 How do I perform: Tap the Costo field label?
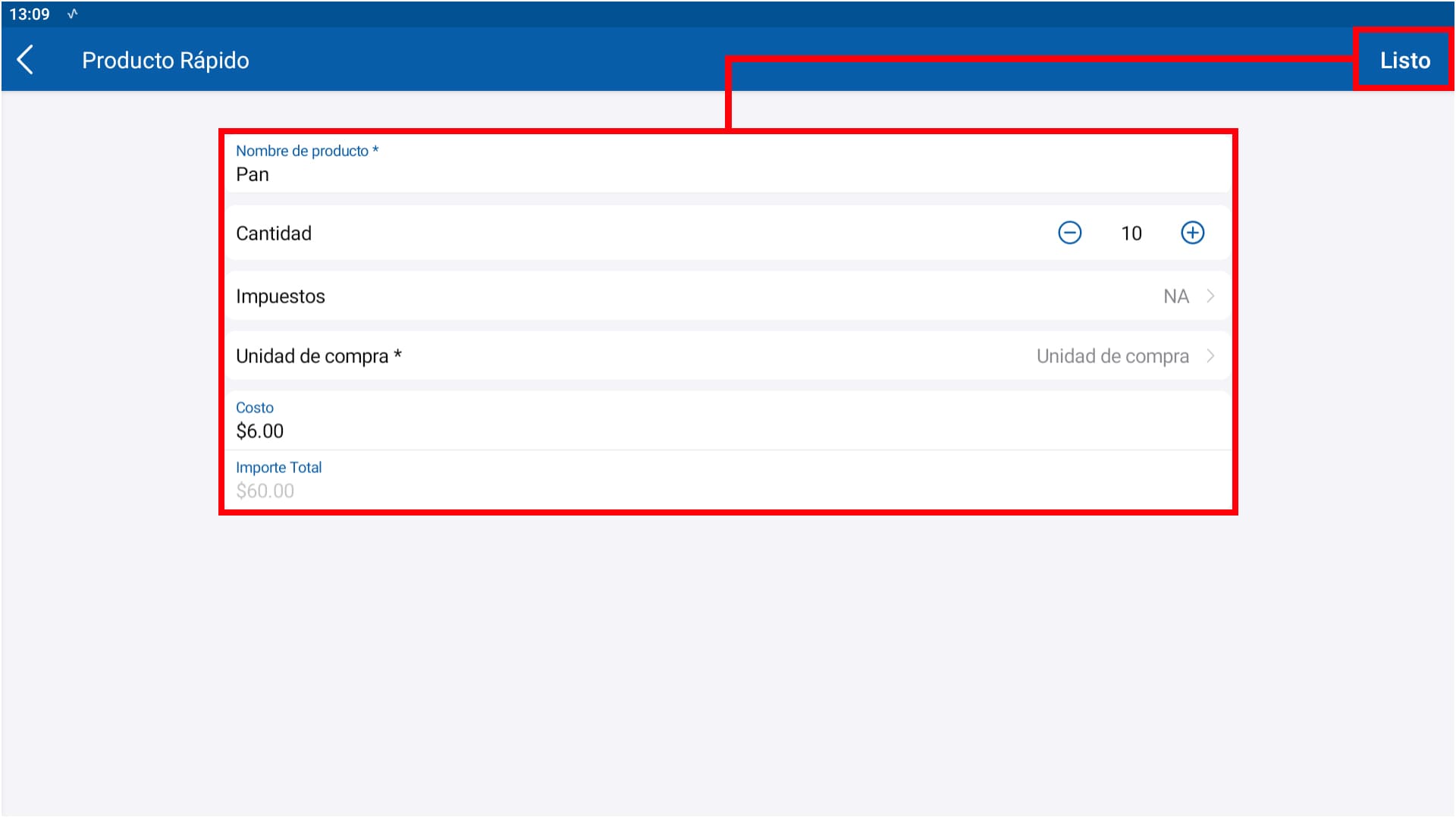255,408
